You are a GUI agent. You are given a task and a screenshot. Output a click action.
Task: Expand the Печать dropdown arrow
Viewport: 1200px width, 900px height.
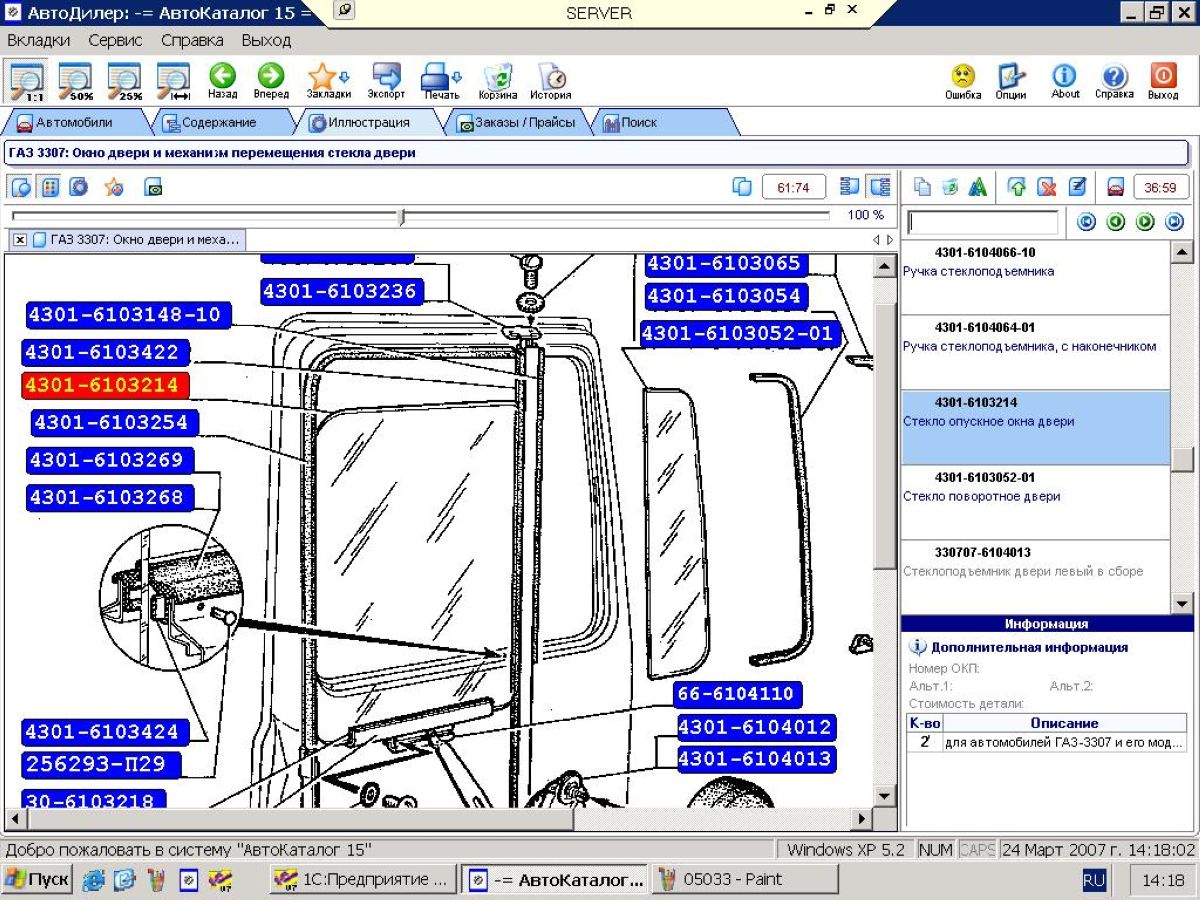458,77
